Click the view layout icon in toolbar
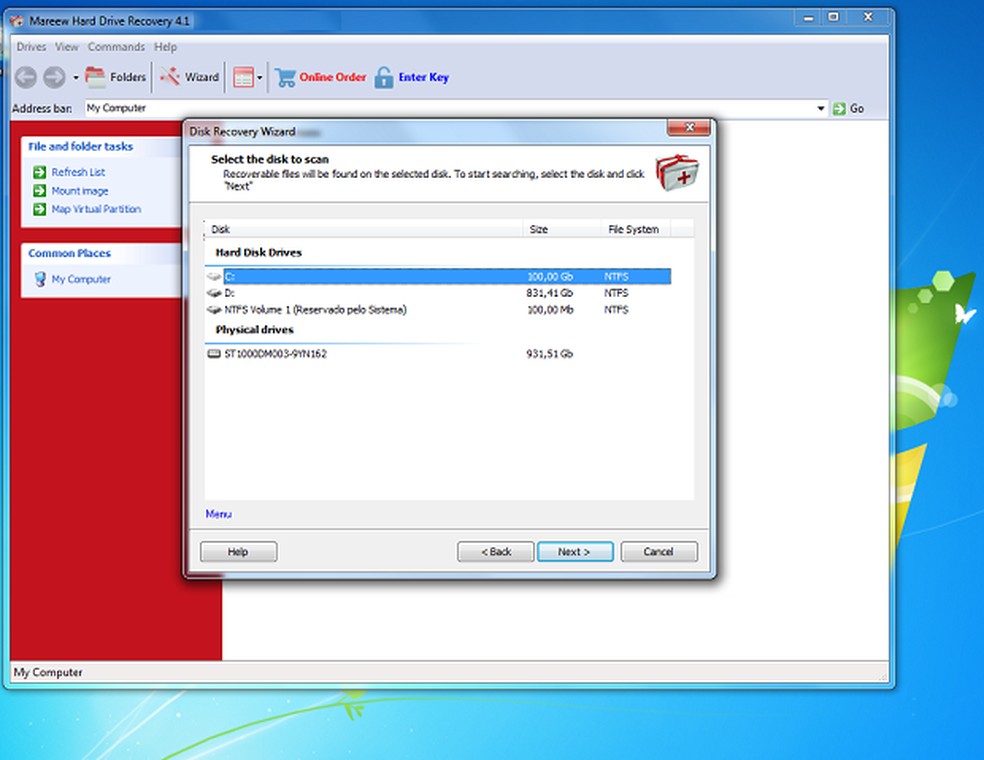The width and height of the screenshot is (984, 760). [243, 77]
